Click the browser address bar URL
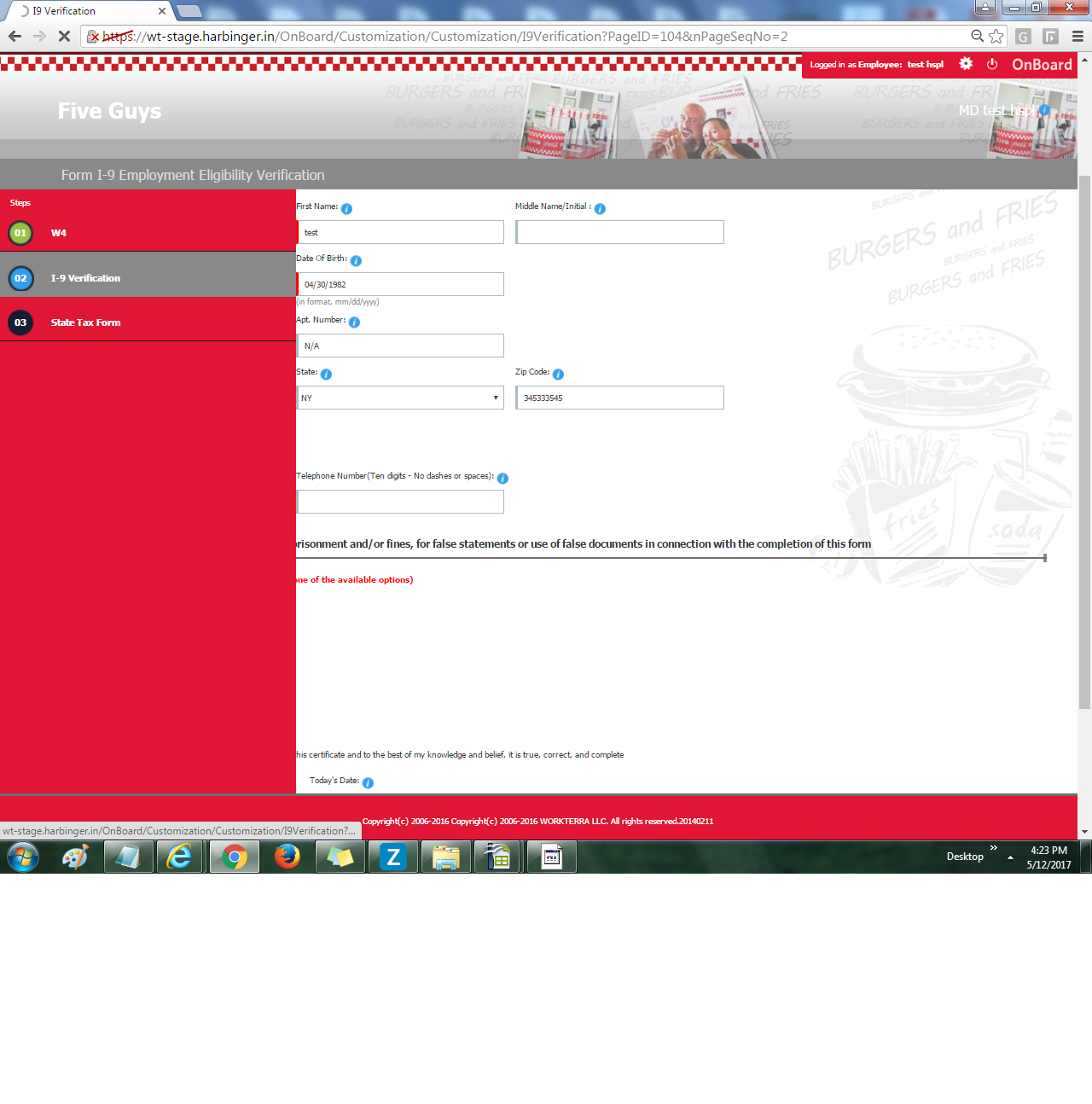The image size is (1092, 1104). [x=445, y=36]
